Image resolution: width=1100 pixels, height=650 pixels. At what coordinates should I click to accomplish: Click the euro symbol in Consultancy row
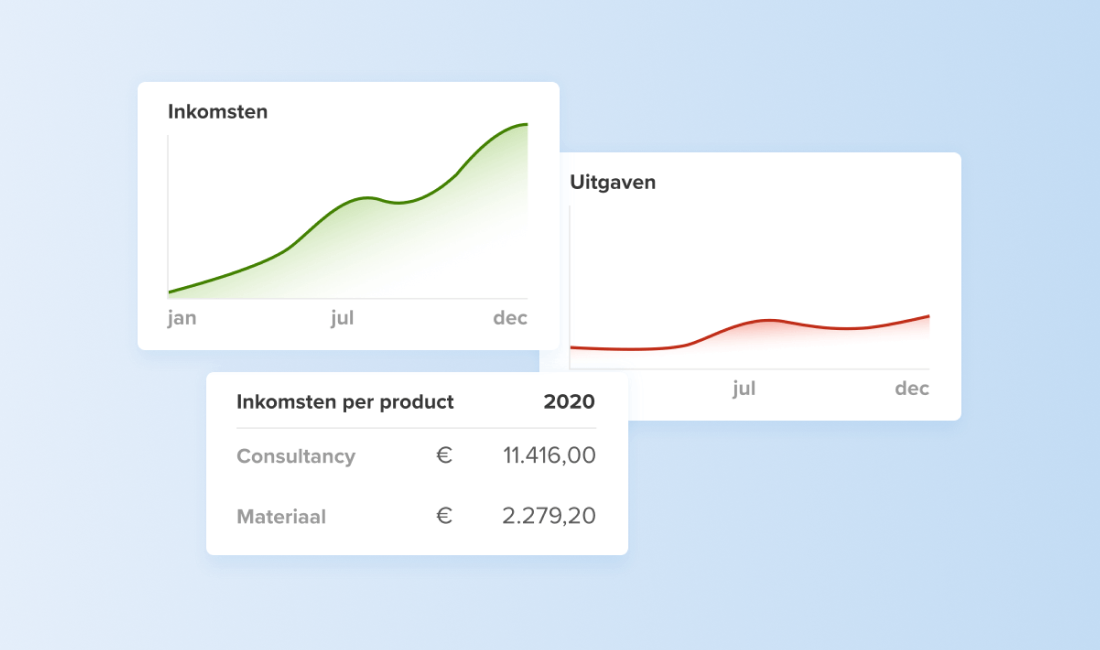coord(444,456)
